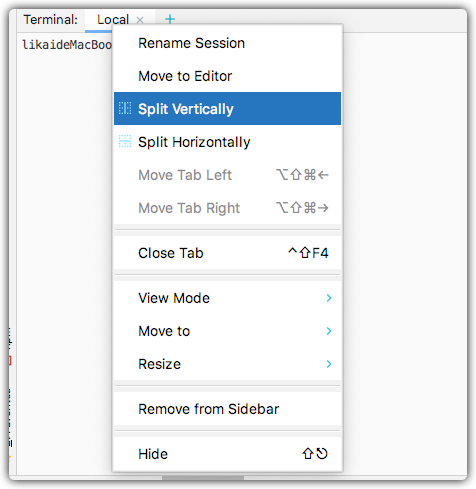Screen dimensions: 476x489
Task: Hide the Terminal tool window
Action: click(x=227, y=454)
